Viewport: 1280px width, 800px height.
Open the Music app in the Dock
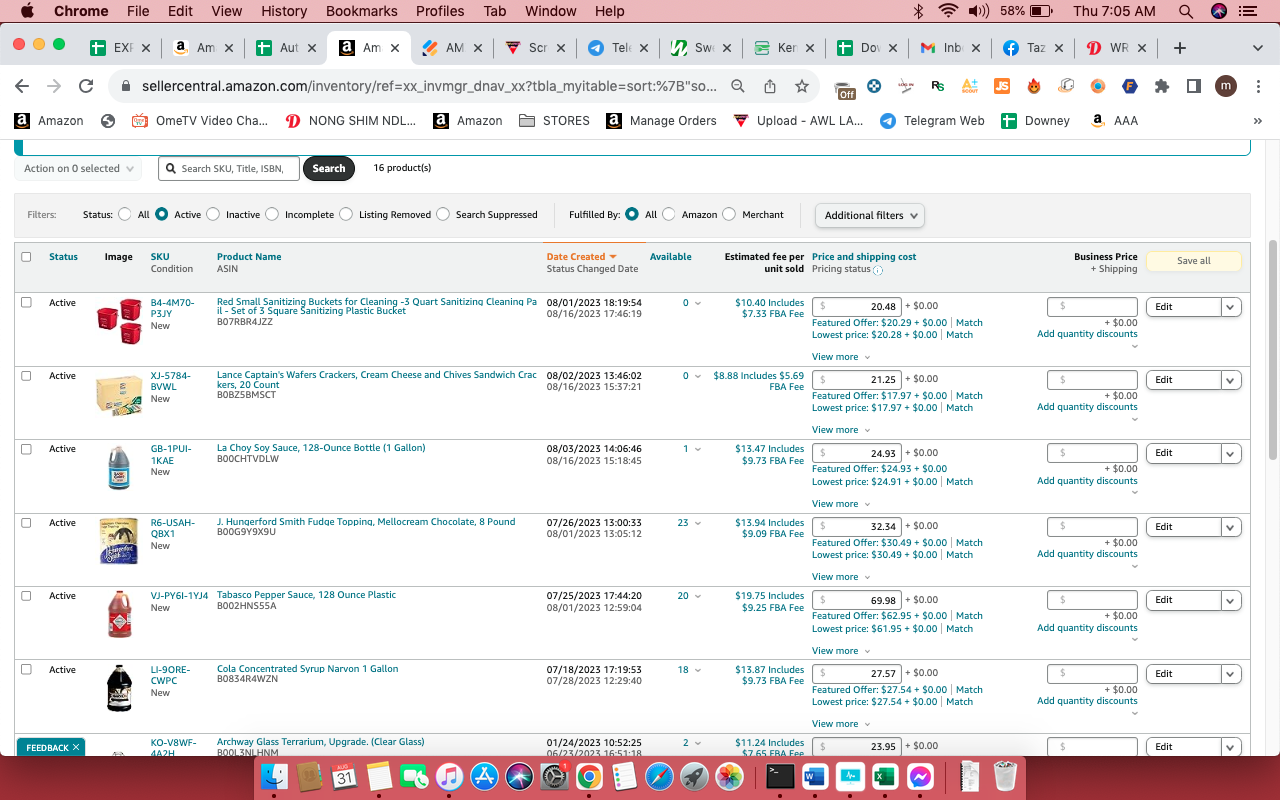tap(449, 776)
